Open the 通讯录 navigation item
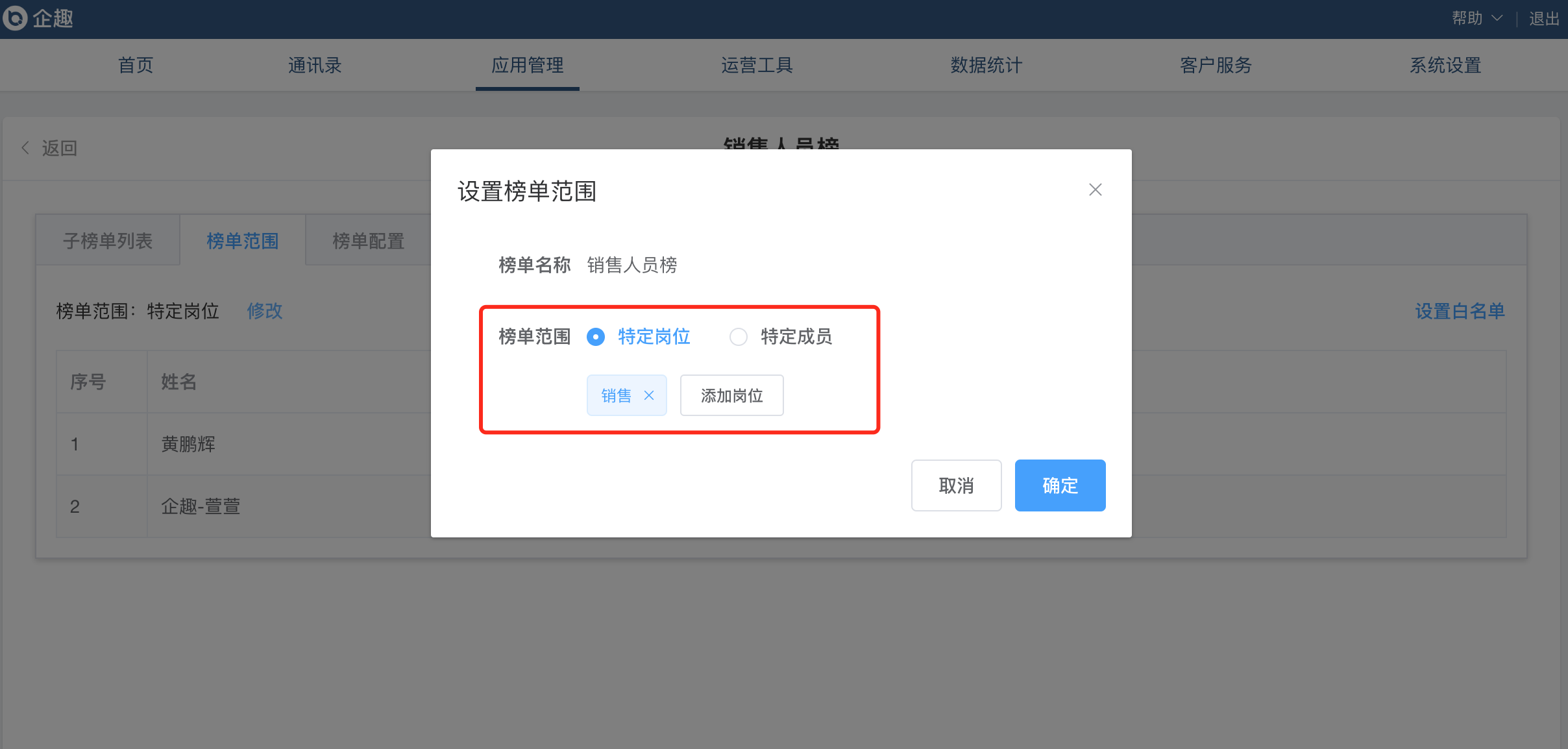The width and height of the screenshot is (1568, 749). pyautogui.click(x=315, y=65)
